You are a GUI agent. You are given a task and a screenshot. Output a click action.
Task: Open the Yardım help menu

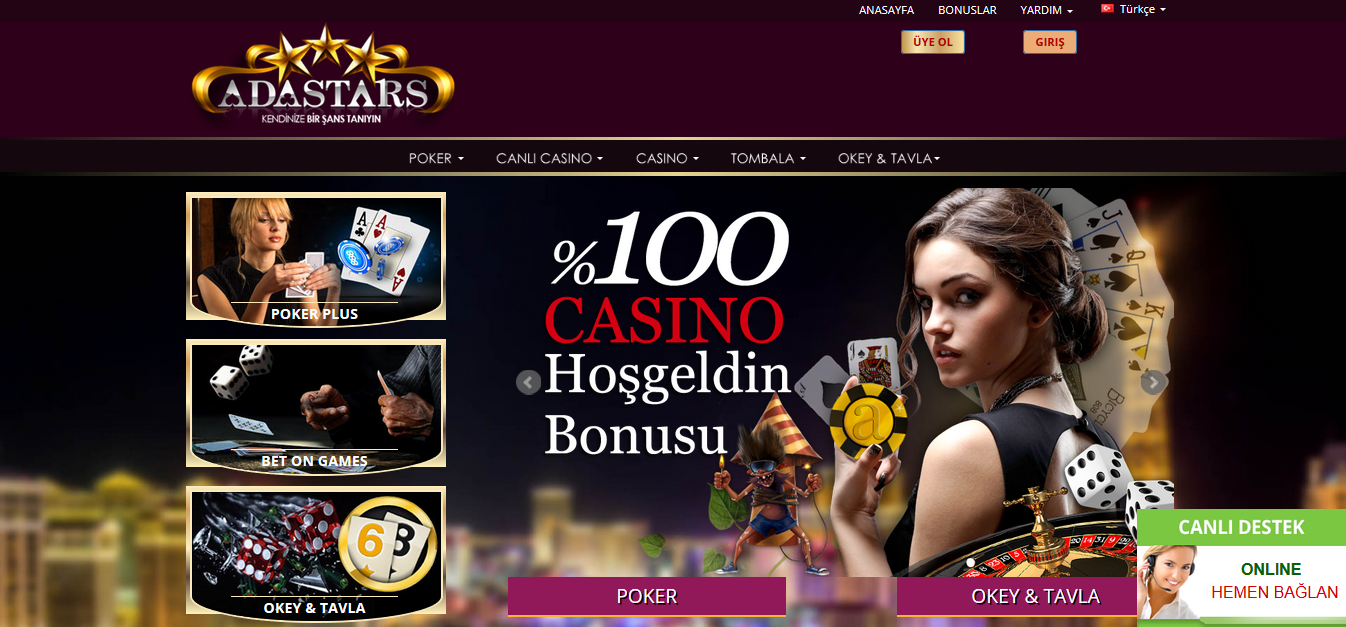[1046, 10]
